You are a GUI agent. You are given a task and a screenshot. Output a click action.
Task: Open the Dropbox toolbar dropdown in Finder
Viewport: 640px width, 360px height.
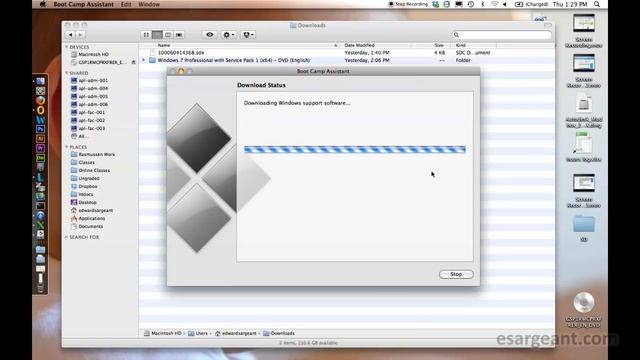tap(248, 35)
